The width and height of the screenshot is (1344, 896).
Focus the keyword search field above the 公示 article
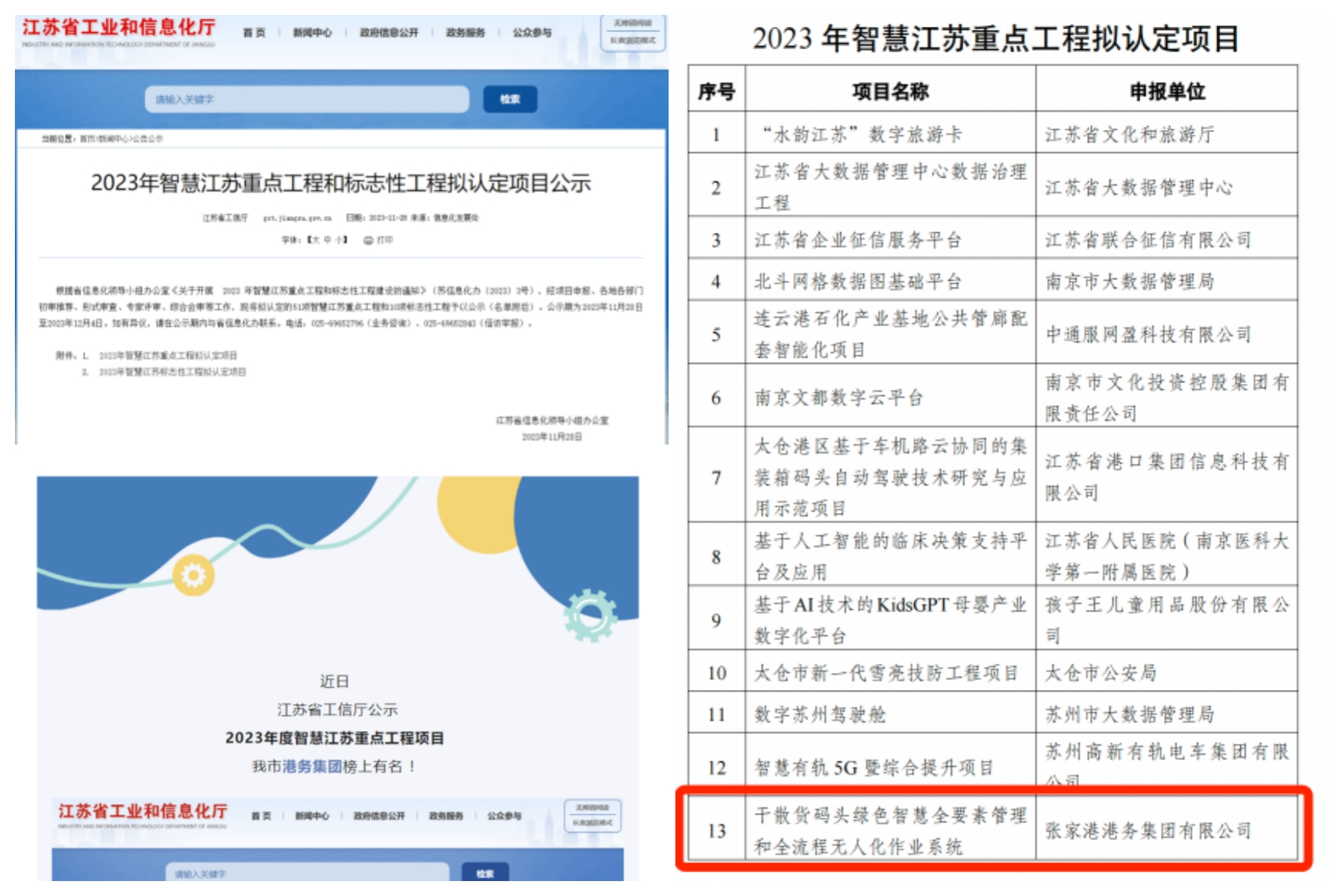(x=307, y=99)
